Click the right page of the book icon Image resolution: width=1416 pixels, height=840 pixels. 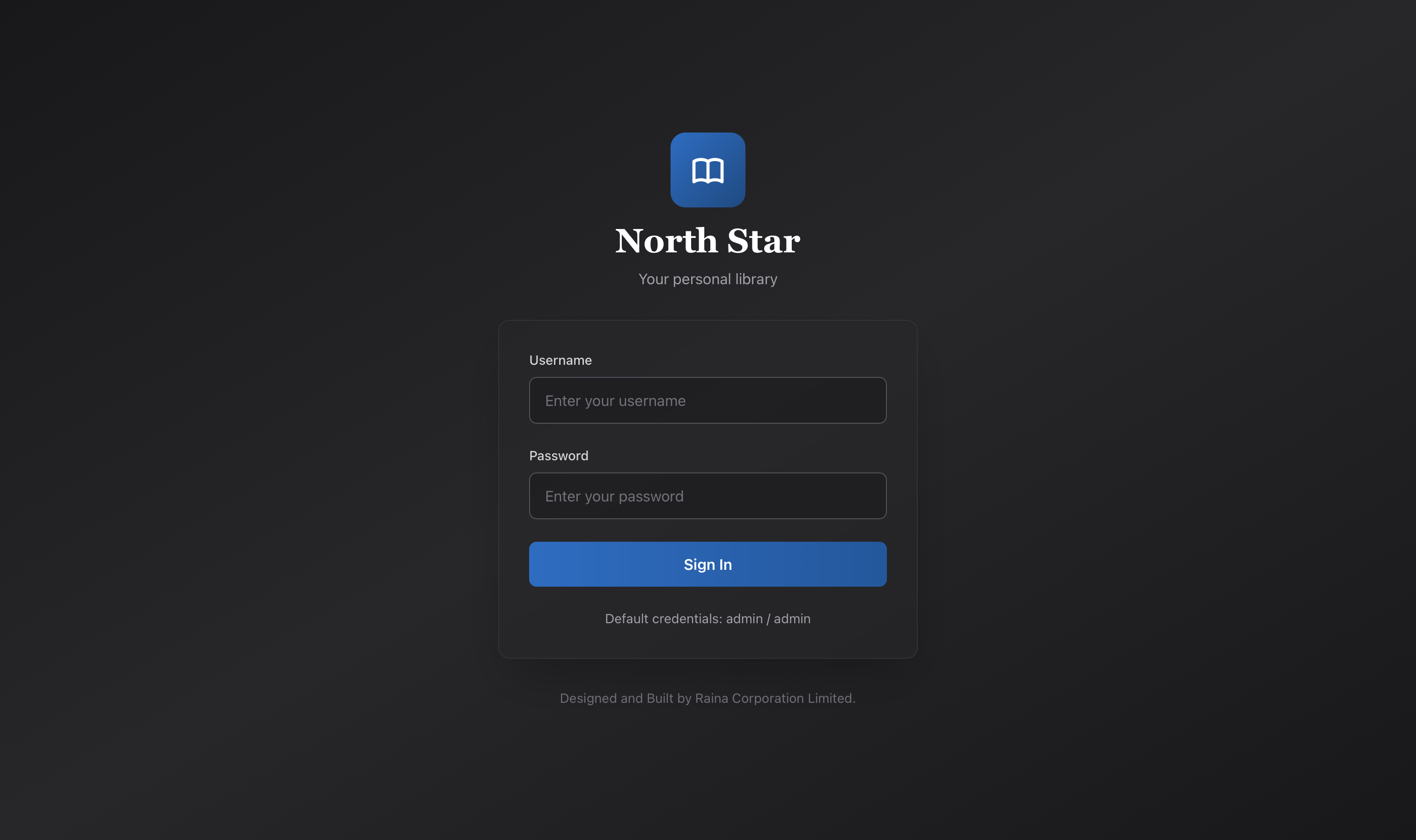[715, 170]
